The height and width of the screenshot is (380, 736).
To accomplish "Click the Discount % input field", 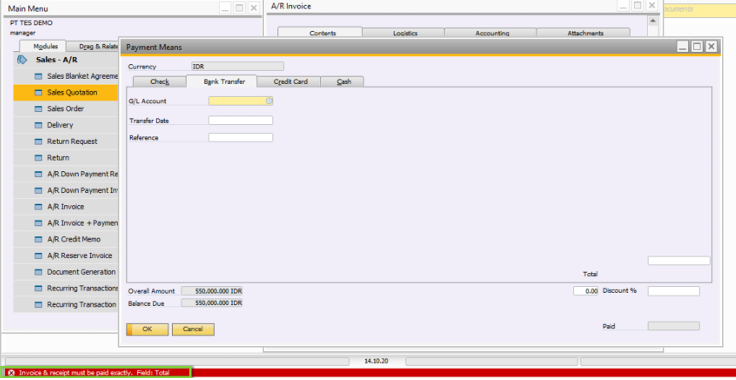I will tap(674, 291).
